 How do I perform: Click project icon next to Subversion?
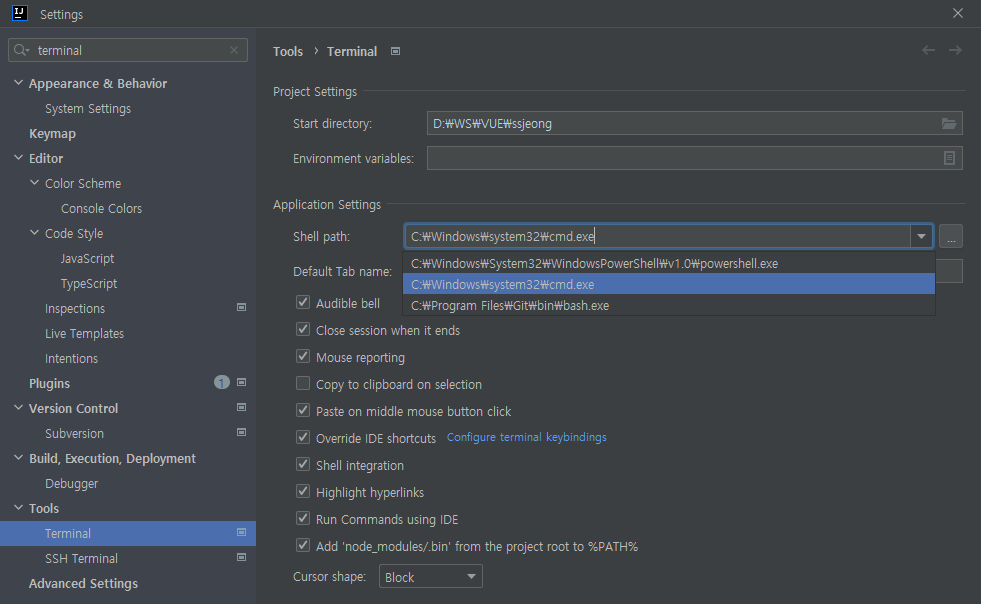click(241, 433)
